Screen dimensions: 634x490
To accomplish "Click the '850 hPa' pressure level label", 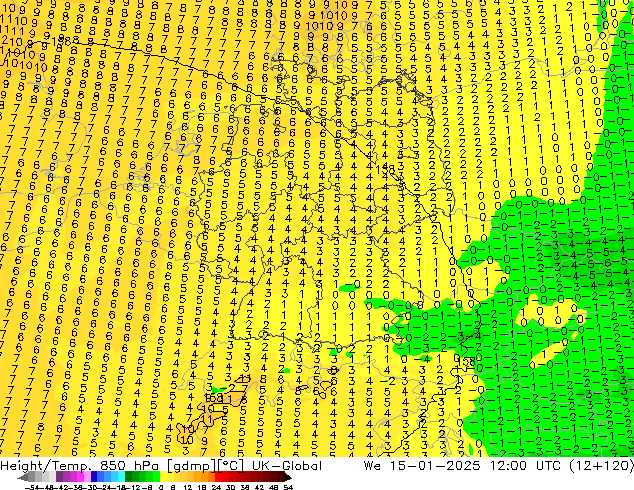I will point(129,466).
